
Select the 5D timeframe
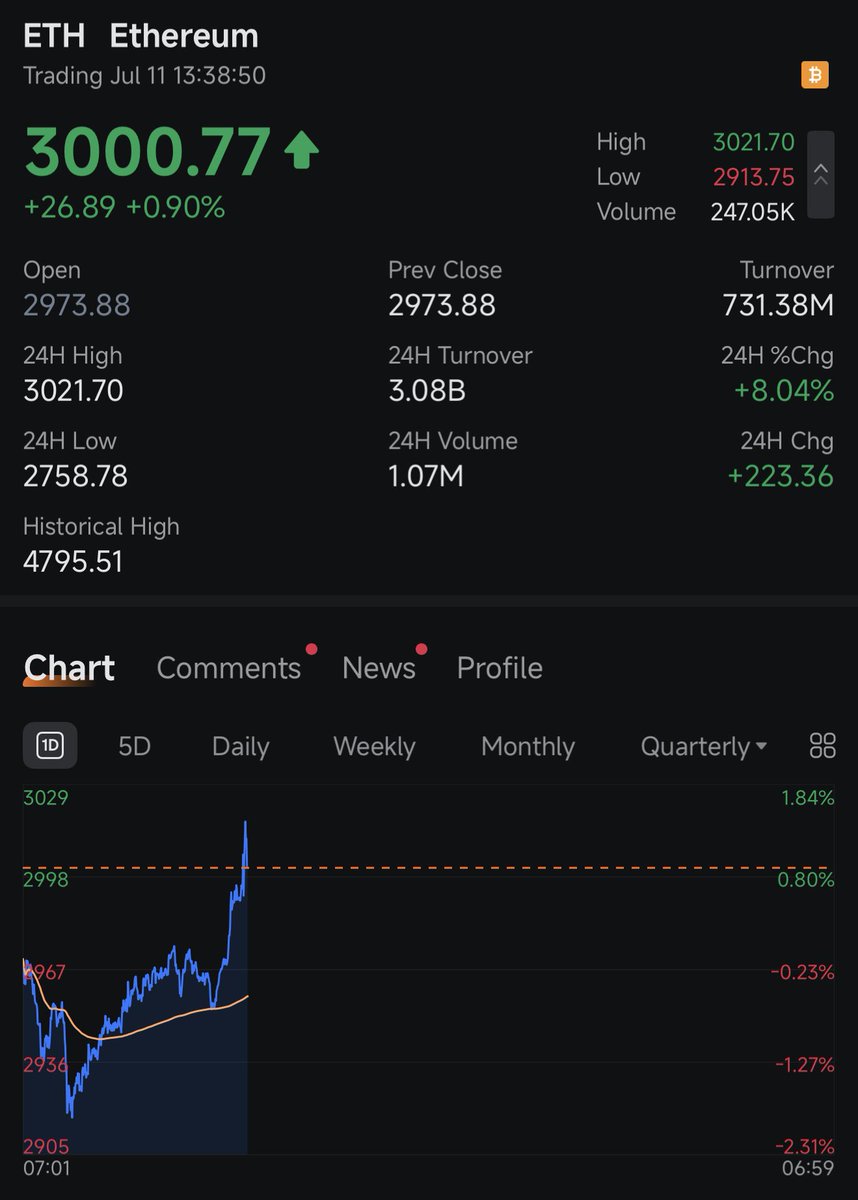pos(135,746)
